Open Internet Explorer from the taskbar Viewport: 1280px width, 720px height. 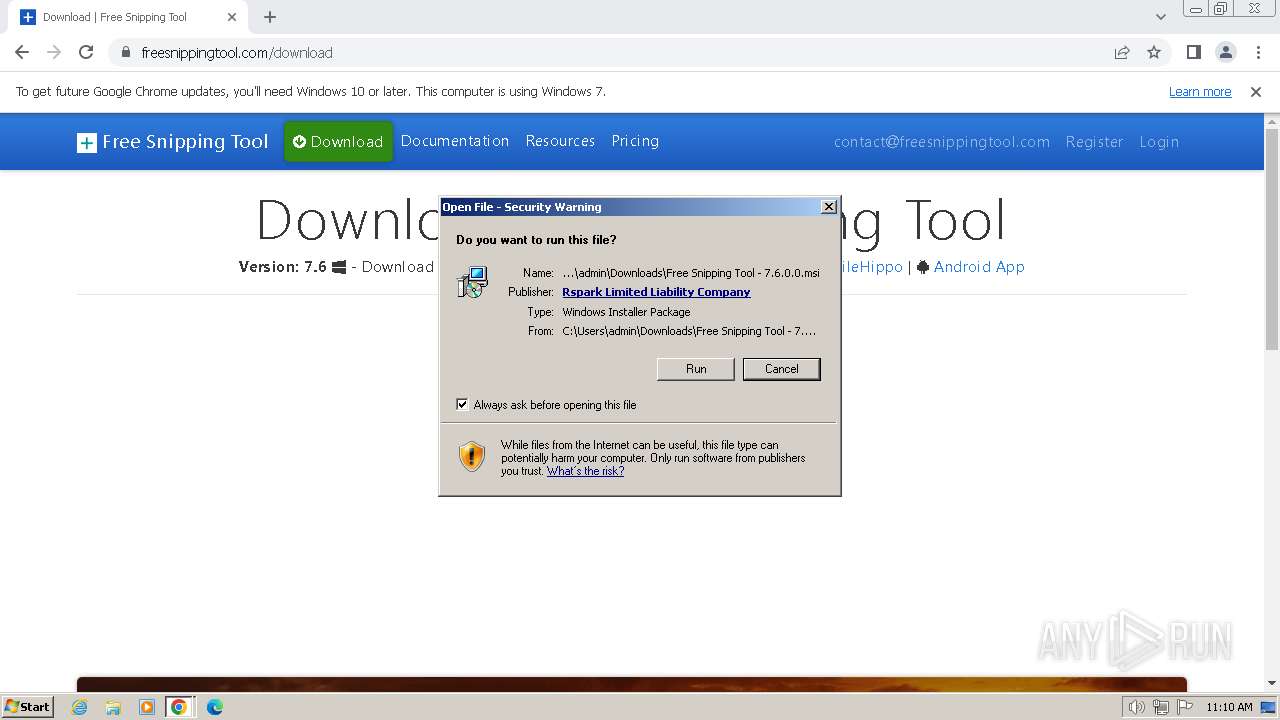pos(80,707)
